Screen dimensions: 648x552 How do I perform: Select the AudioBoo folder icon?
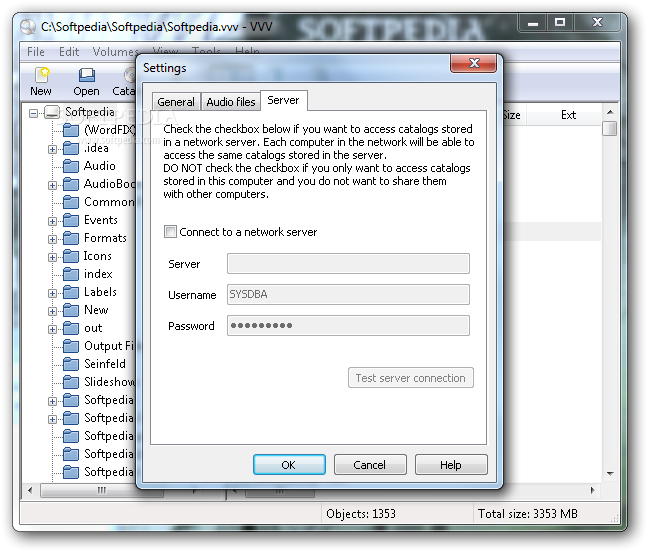point(71,184)
